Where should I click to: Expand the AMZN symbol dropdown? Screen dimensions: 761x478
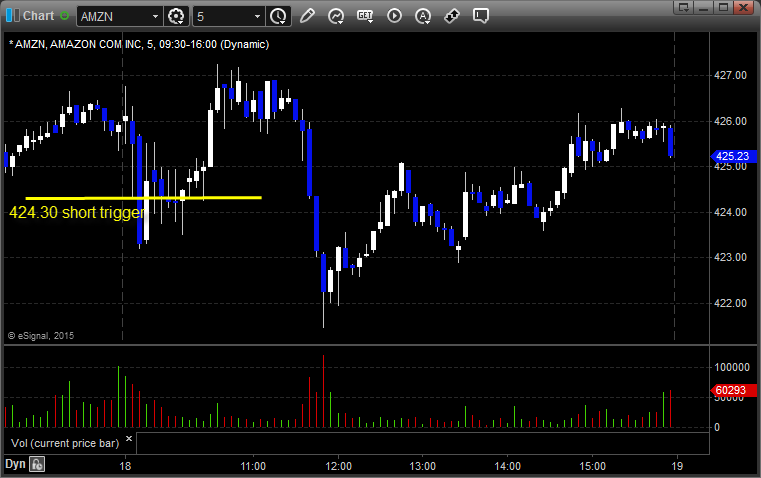(155, 16)
